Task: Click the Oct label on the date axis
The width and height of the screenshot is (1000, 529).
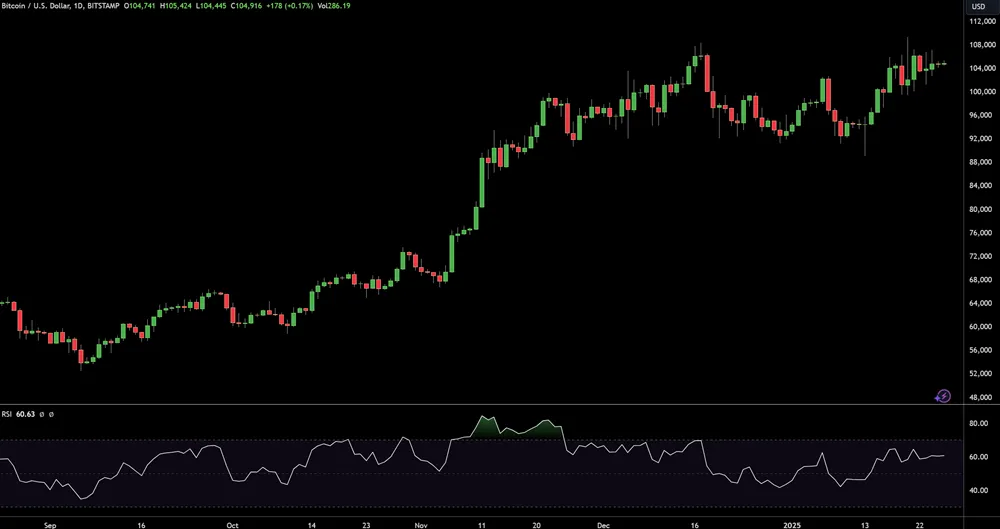Action: coord(232,525)
